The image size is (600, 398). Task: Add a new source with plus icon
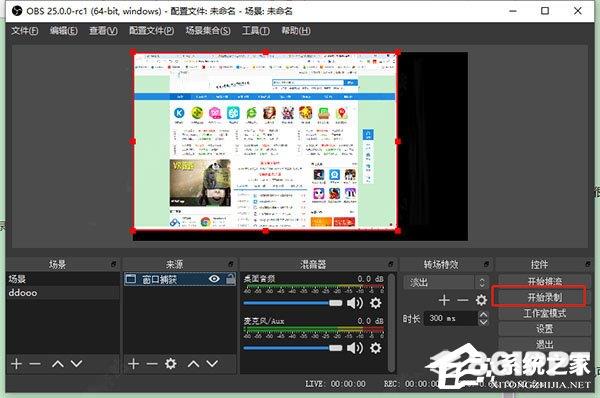click(x=134, y=364)
